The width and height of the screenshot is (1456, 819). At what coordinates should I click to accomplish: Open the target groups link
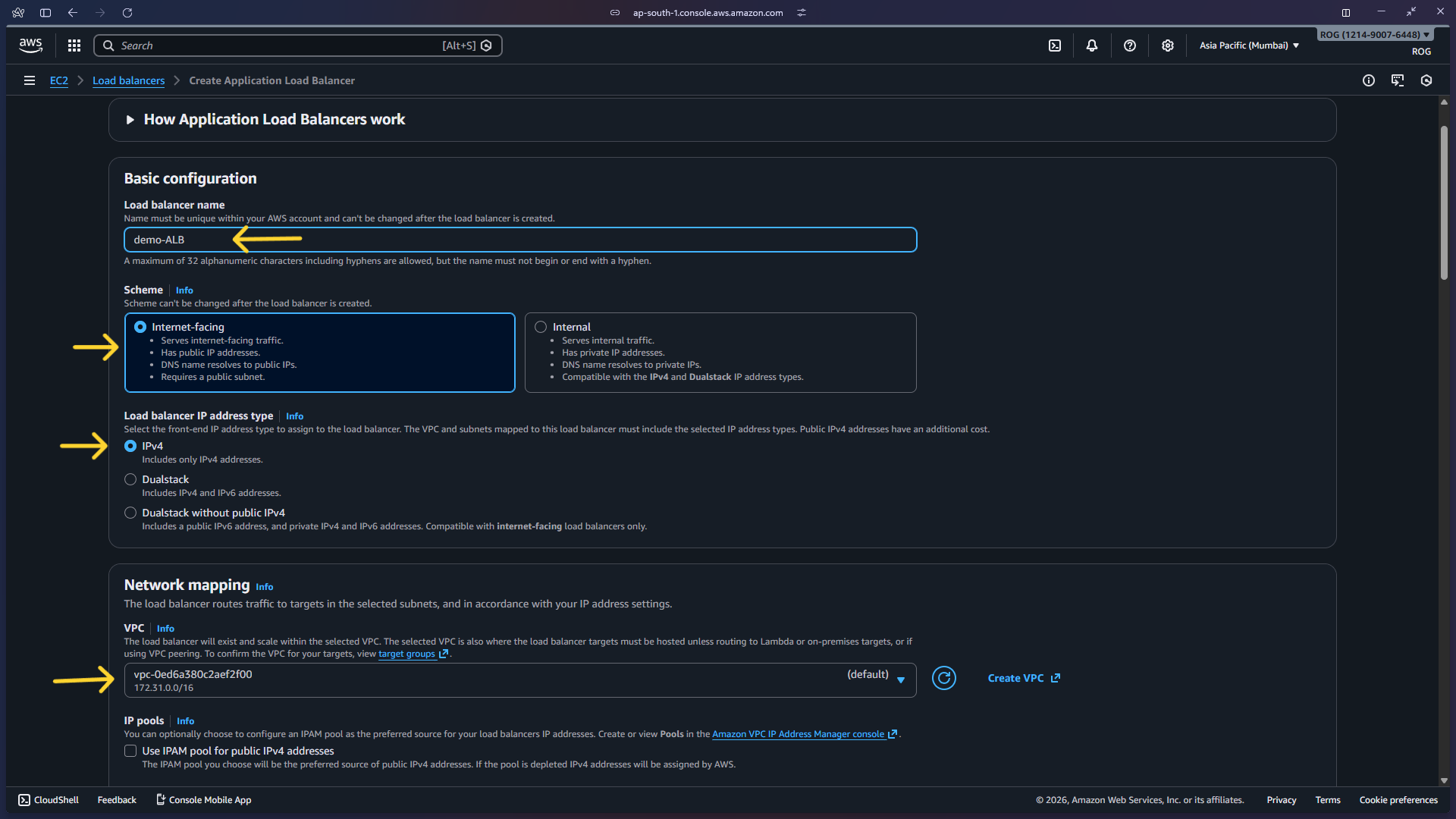[x=406, y=654]
